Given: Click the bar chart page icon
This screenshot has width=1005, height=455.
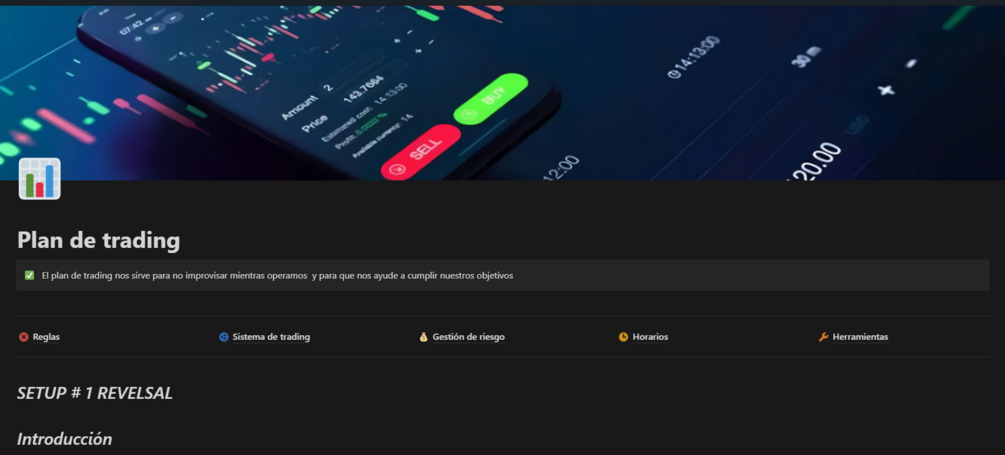Looking at the screenshot, I should [40, 179].
